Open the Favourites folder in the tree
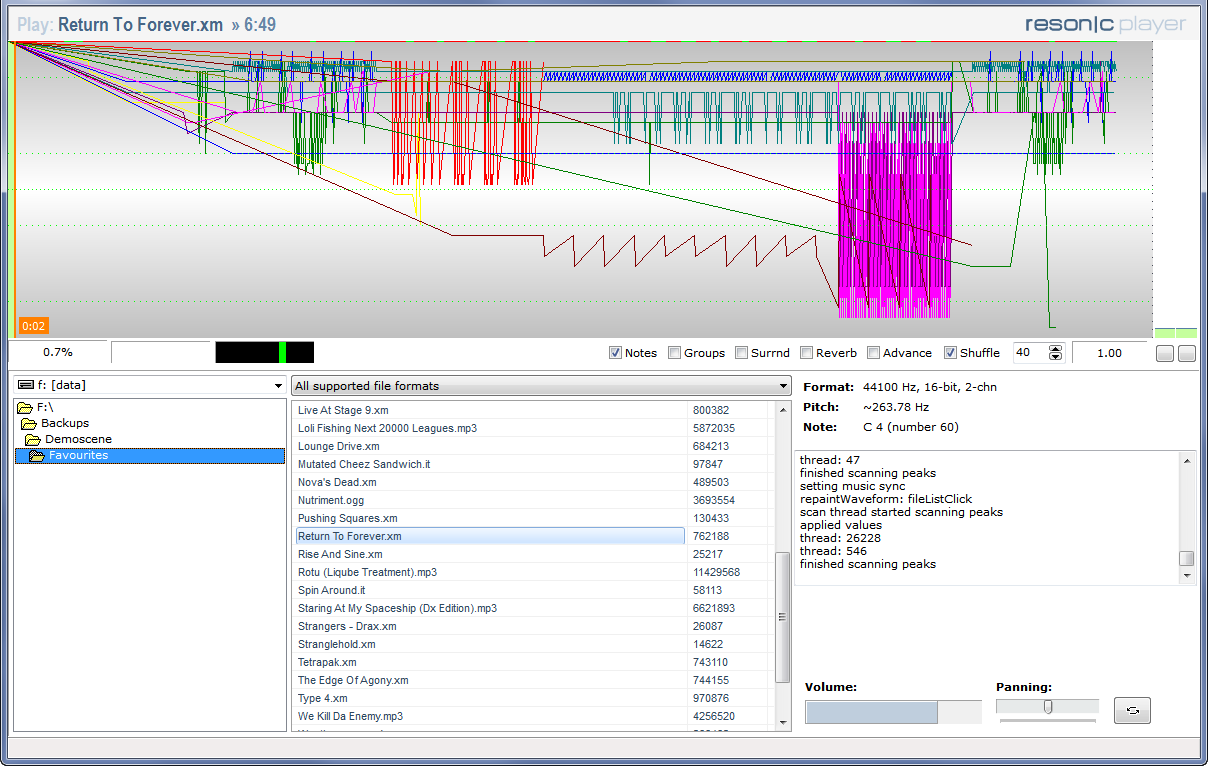Image resolution: width=1208 pixels, height=766 pixels. (x=78, y=456)
